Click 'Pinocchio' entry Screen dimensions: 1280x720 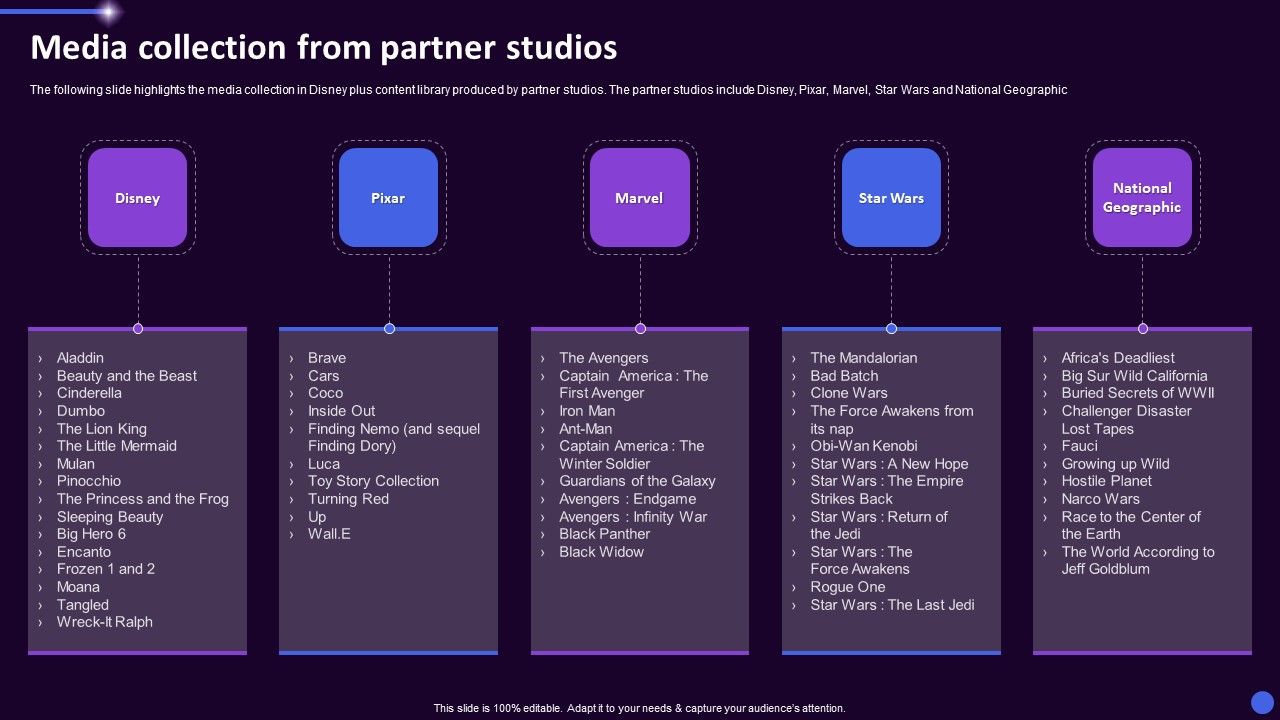(x=89, y=481)
